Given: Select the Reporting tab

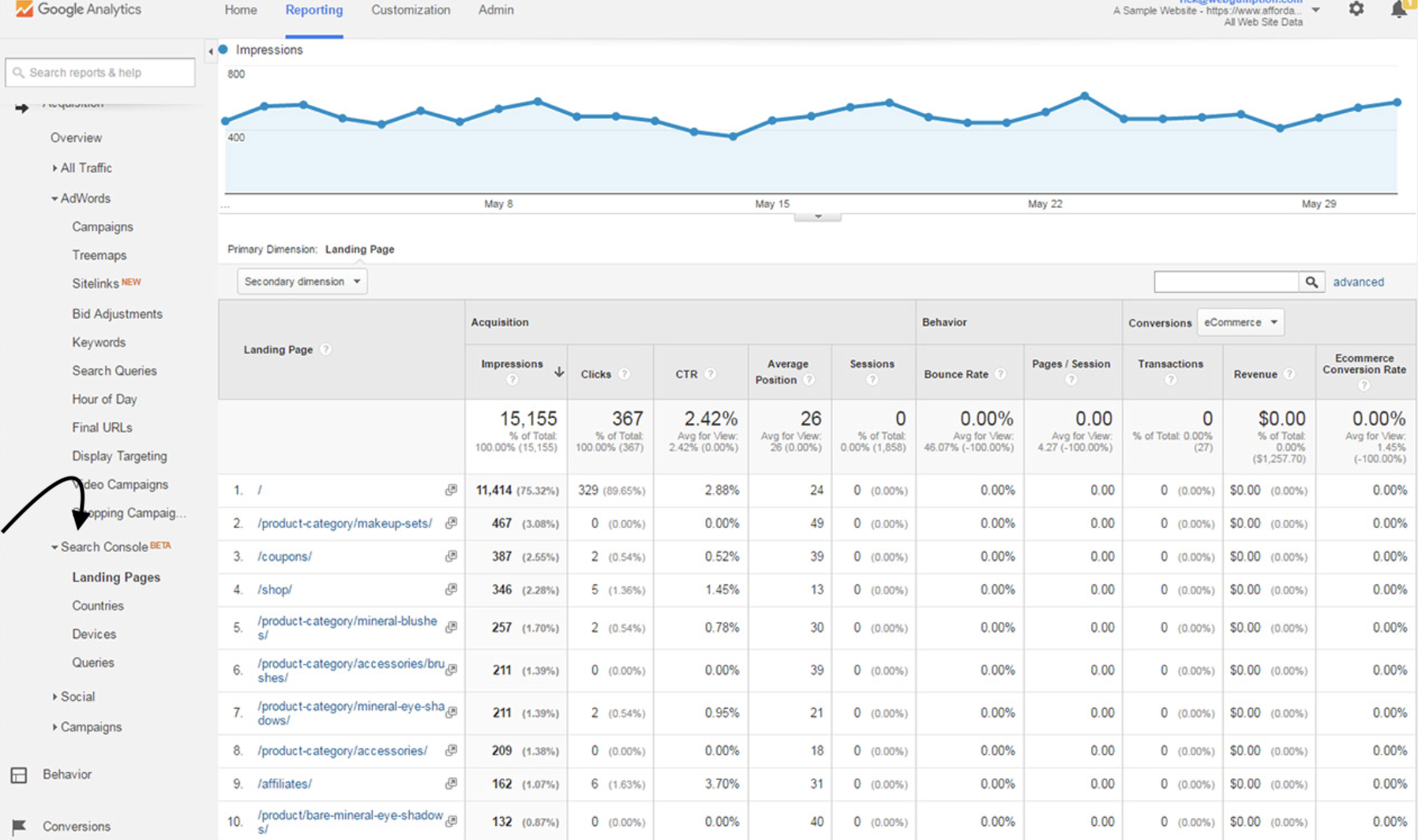Looking at the screenshot, I should pos(314,10).
